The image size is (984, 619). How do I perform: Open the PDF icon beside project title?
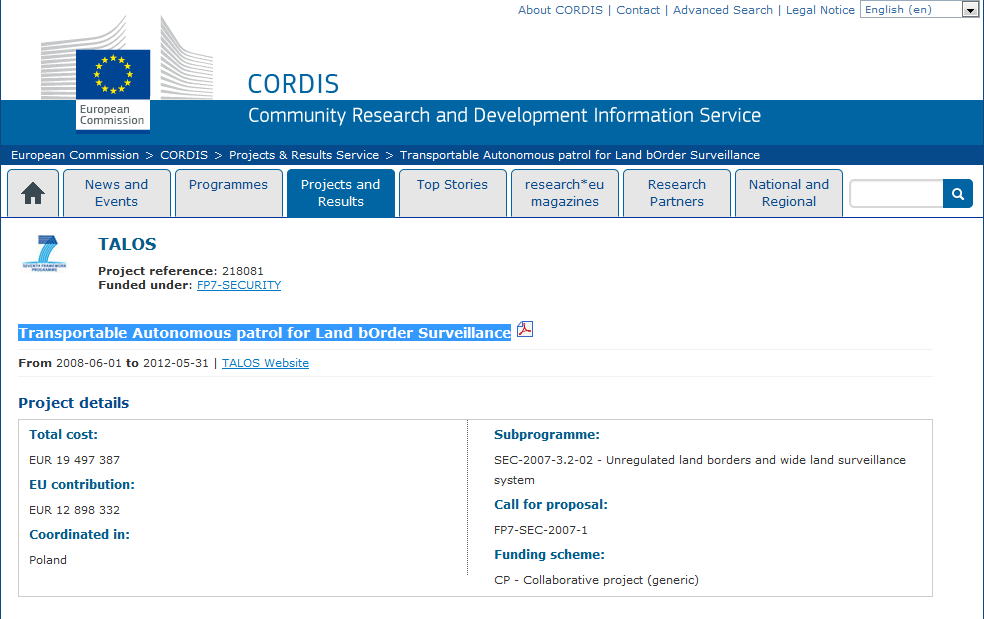(525, 330)
